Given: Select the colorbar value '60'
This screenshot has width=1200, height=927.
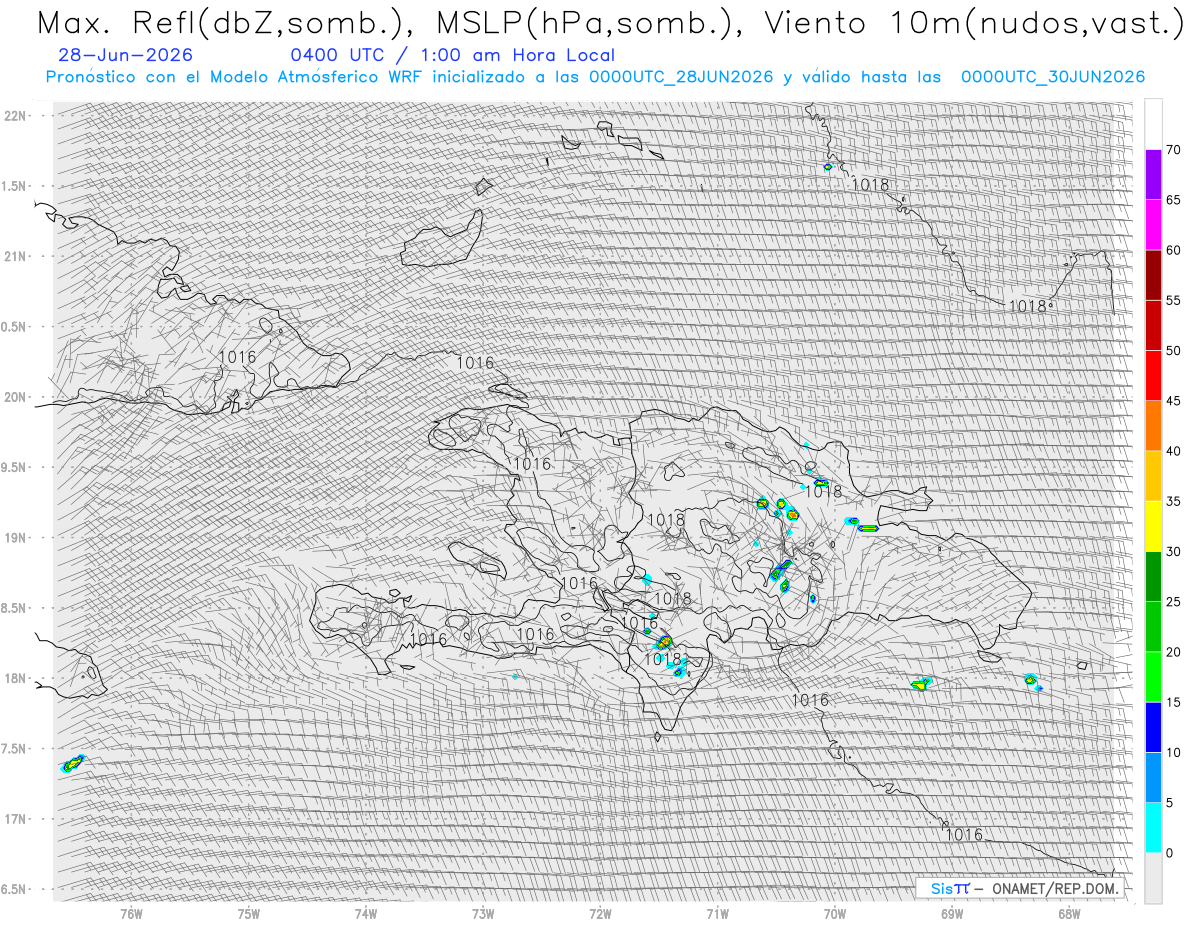Looking at the screenshot, I should (x=1173, y=250).
